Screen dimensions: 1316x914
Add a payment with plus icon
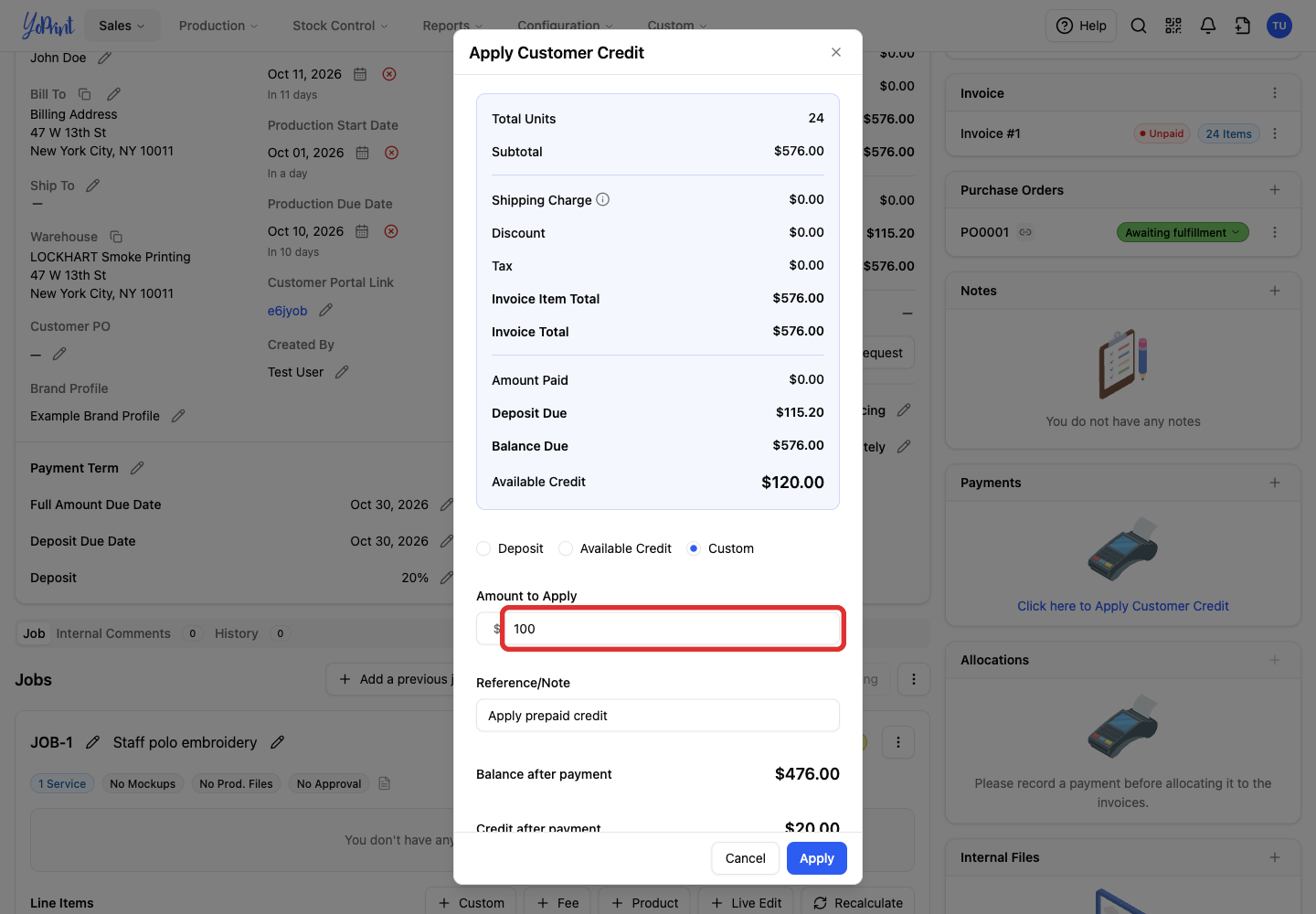(1275, 483)
